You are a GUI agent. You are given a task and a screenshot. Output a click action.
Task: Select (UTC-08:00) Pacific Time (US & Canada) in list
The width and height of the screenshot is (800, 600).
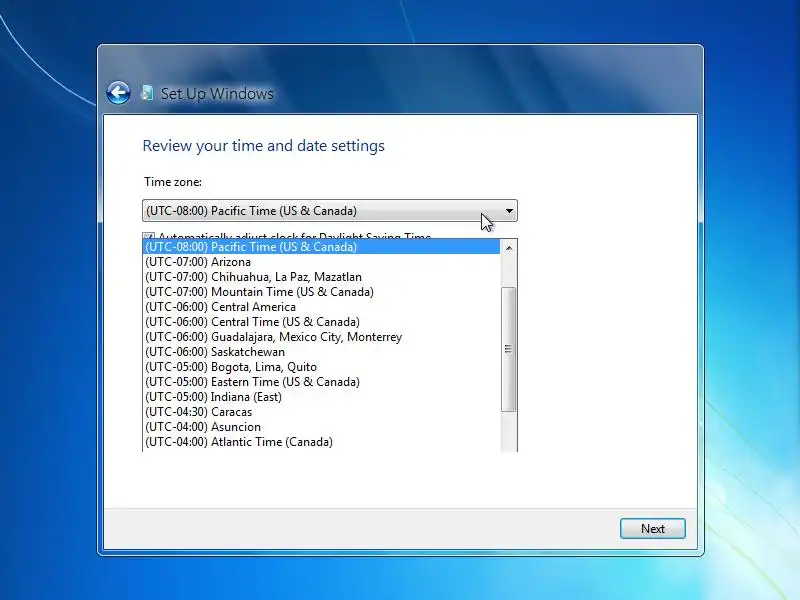pyautogui.click(x=321, y=247)
